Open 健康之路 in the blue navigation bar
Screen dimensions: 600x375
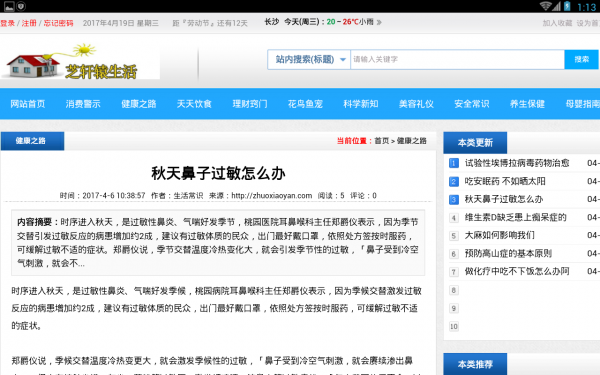coord(139,104)
